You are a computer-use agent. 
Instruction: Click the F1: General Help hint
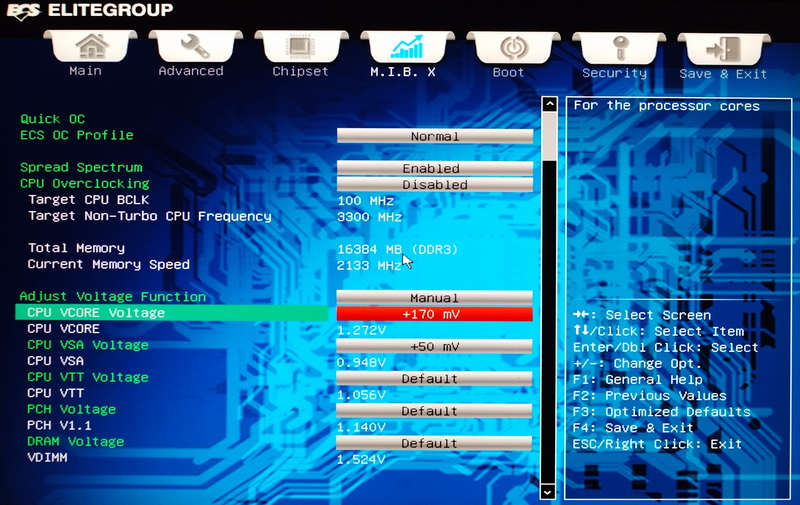click(637, 380)
